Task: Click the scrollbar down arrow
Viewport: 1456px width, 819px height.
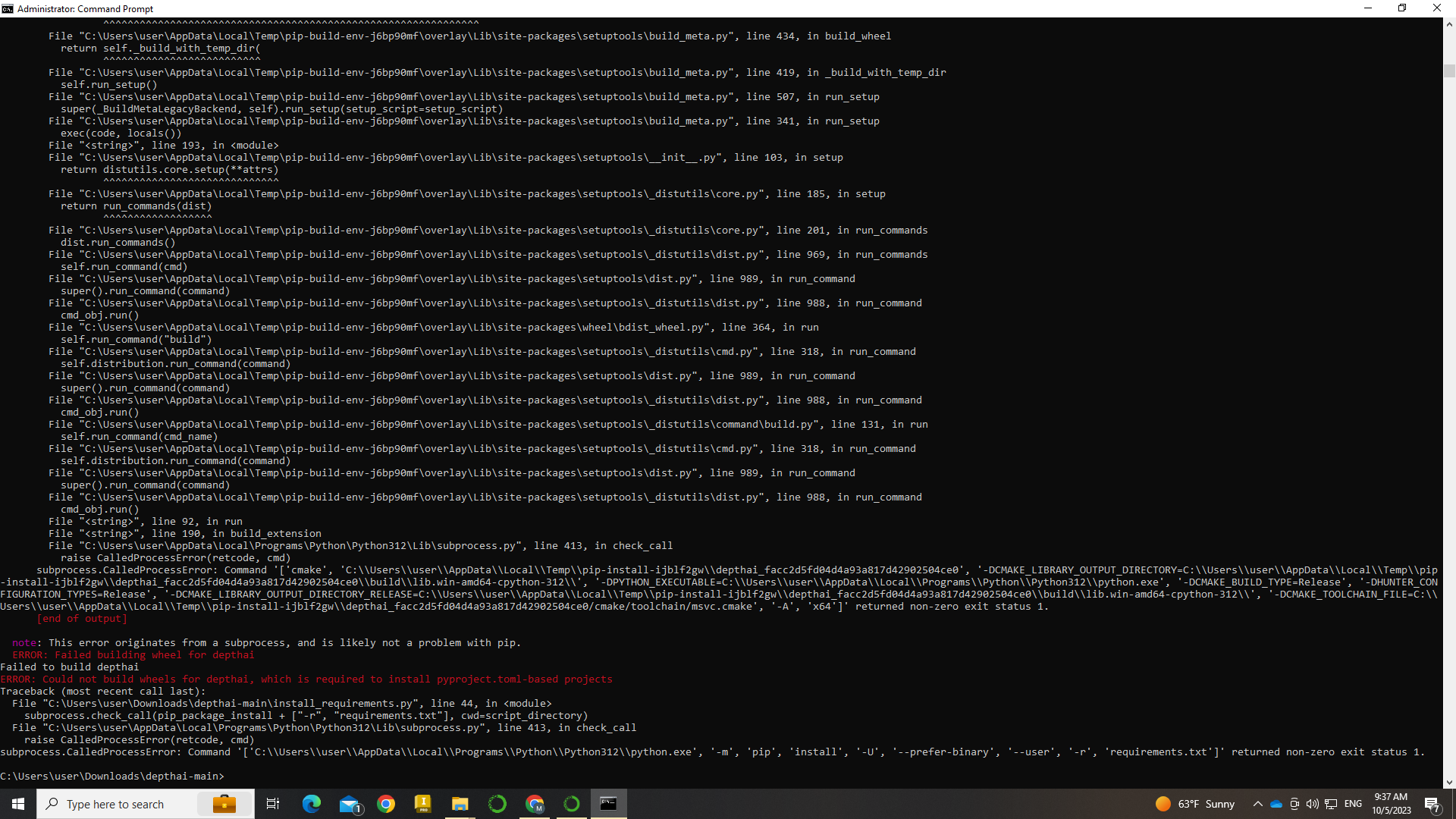Action: click(x=1449, y=782)
